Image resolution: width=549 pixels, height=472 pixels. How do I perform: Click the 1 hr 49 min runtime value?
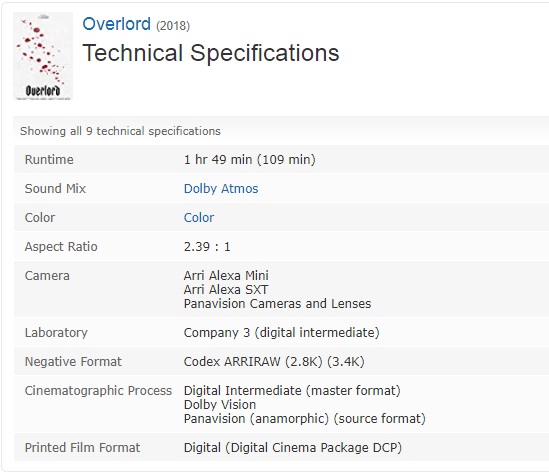point(250,160)
